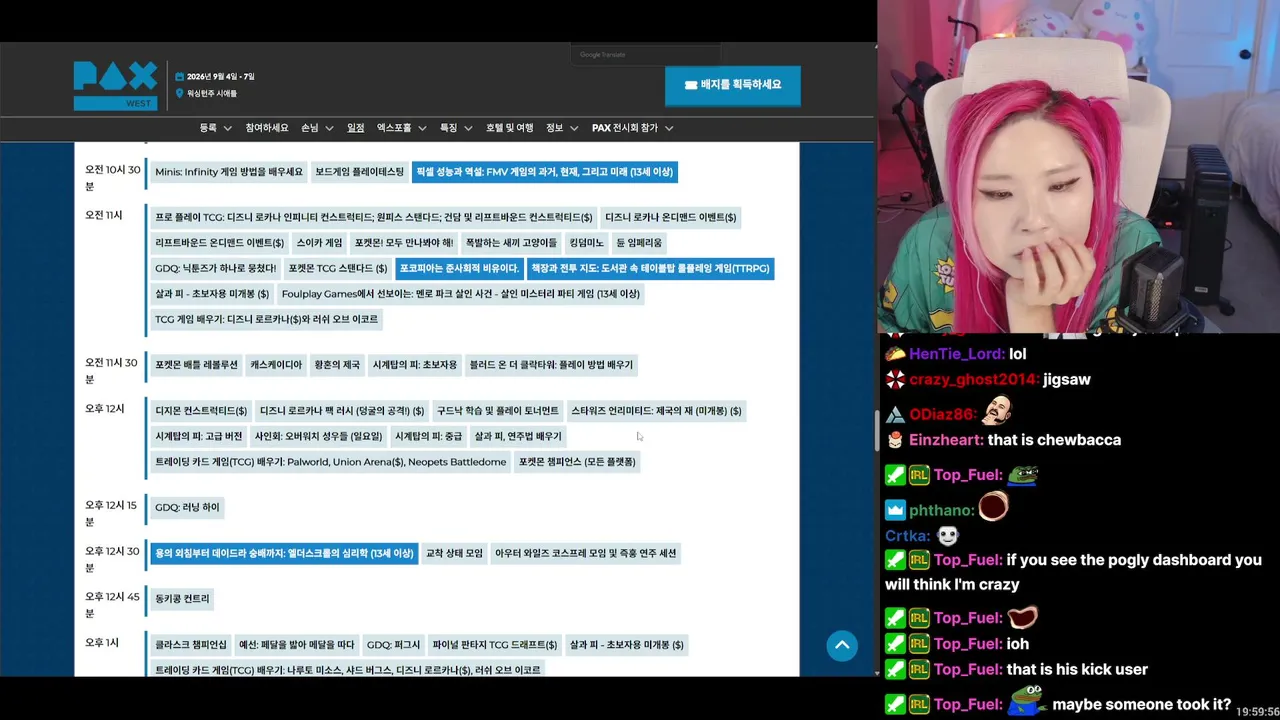Open 구드닉 학습 및 플레이 토너먼트 event

[498, 411]
